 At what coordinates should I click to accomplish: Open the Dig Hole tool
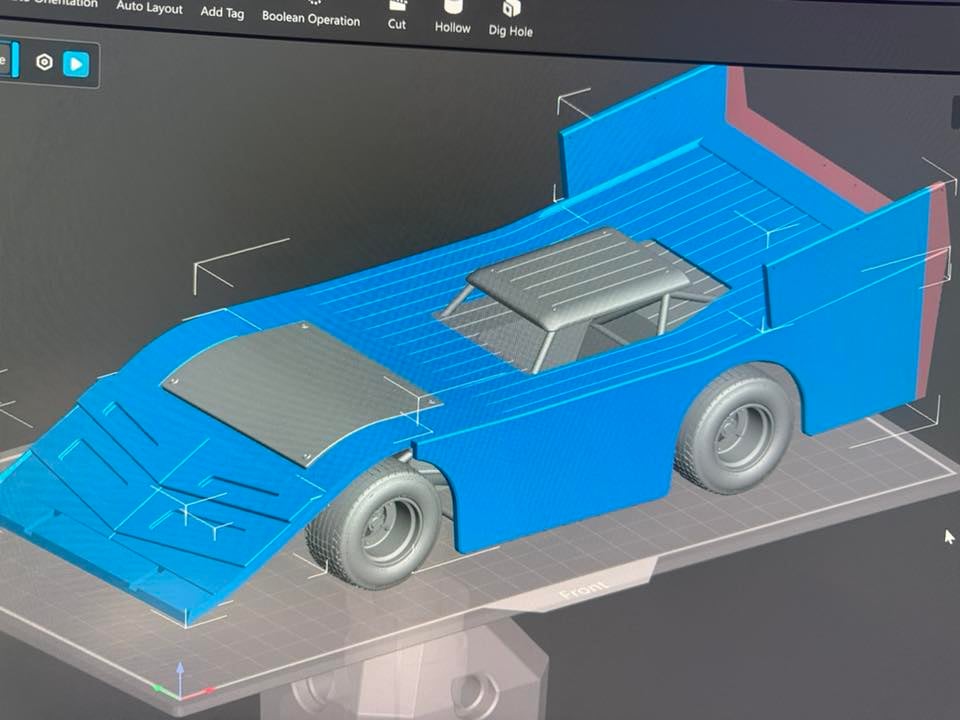510,20
